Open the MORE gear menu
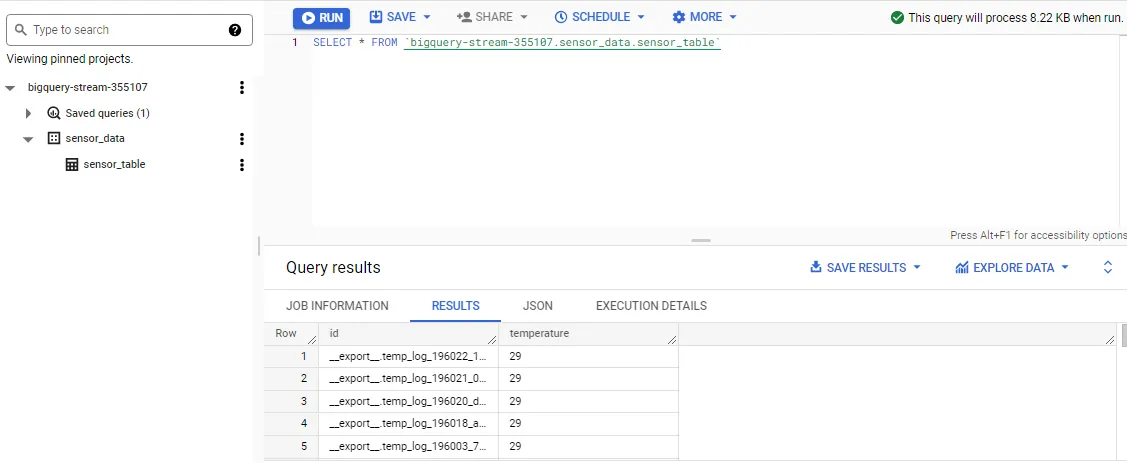Image resolution: width=1127 pixels, height=463 pixels. pos(704,17)
